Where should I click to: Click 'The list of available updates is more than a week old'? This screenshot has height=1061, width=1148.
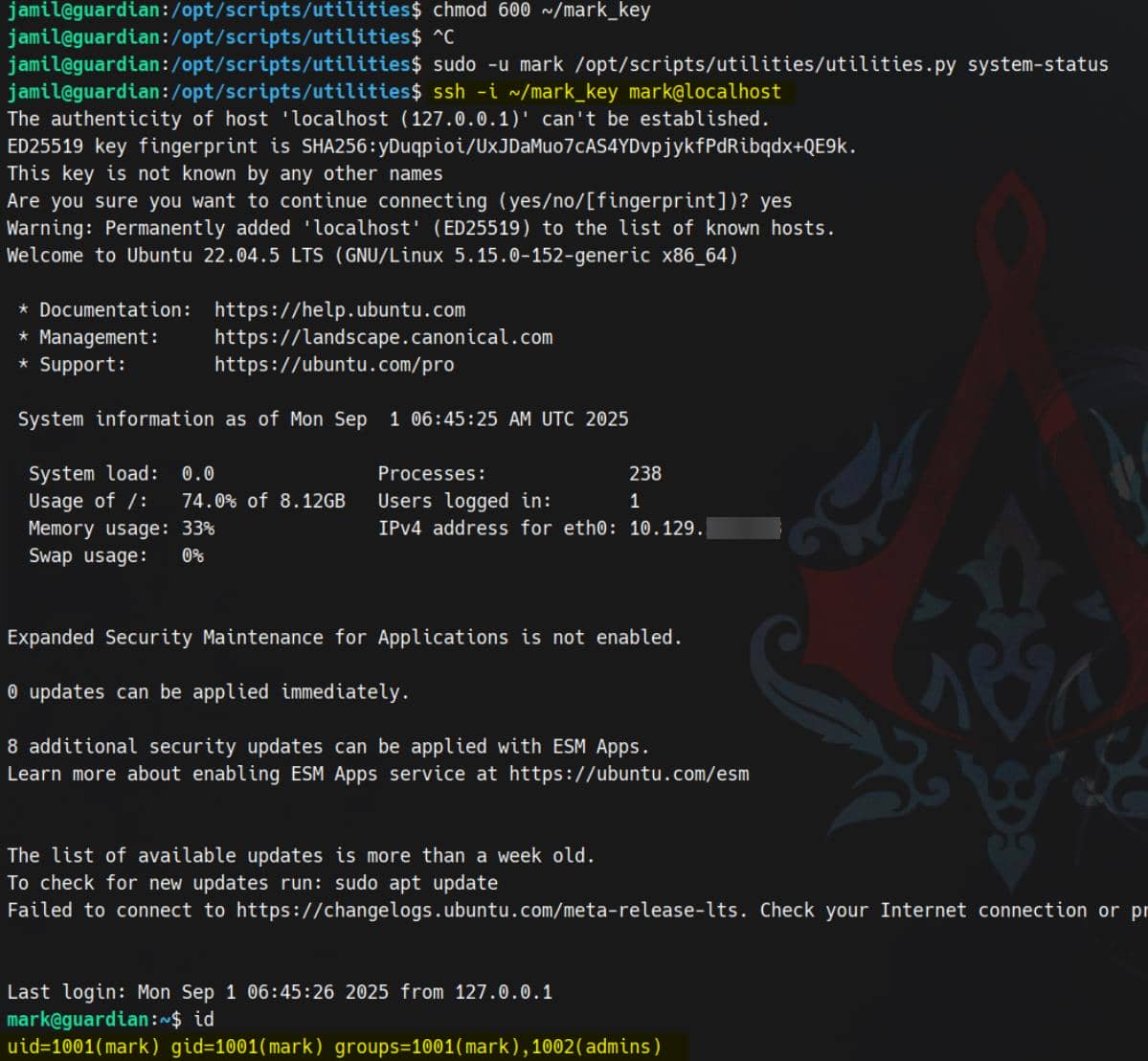click(x=301, y=855)
